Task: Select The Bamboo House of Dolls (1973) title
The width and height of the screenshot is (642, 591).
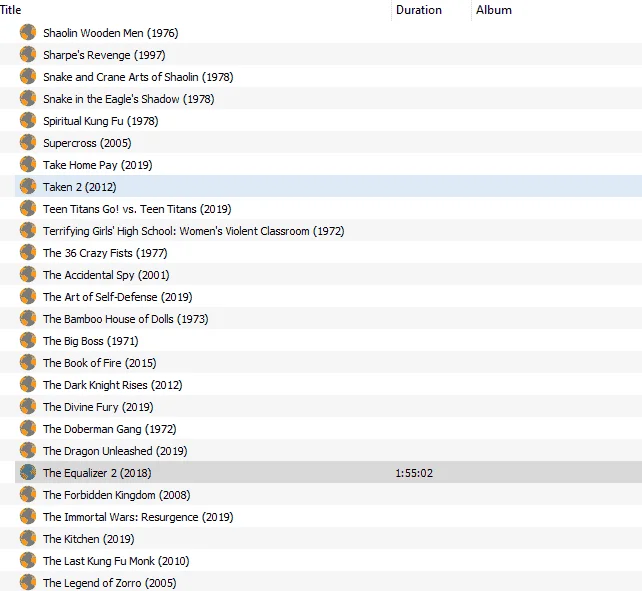Action: 126,319
